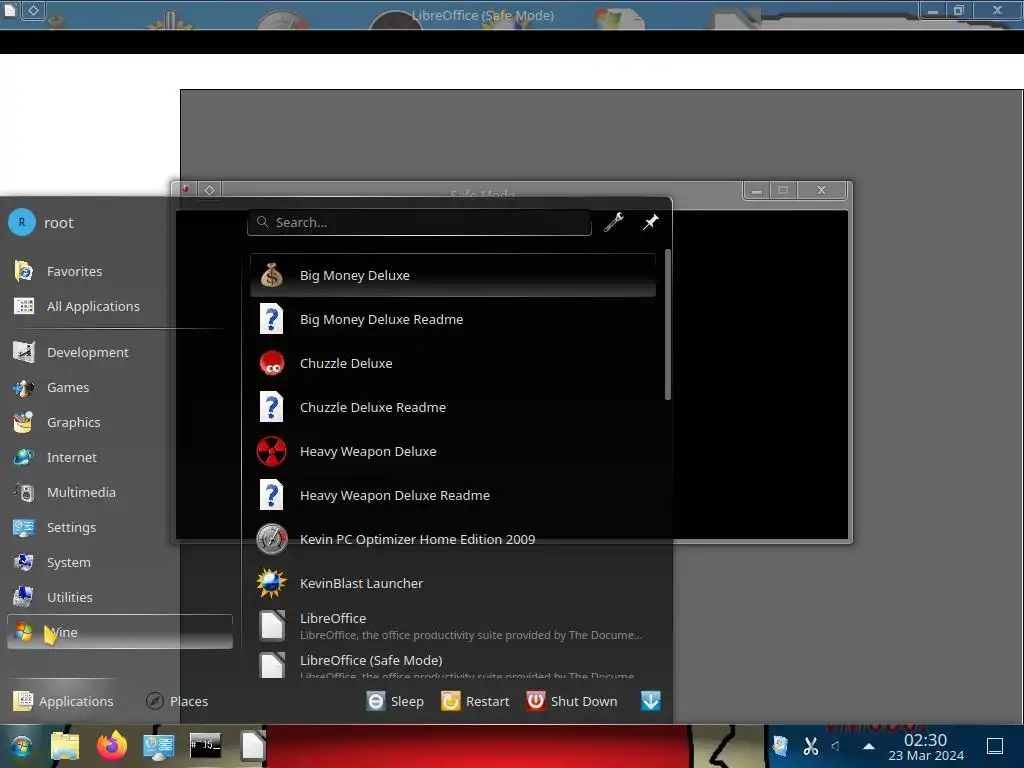The height and width of the screenshot is (768, 1024).
Task: Open the Settings category
Action: pyautogui.click(x=120, y=527)
